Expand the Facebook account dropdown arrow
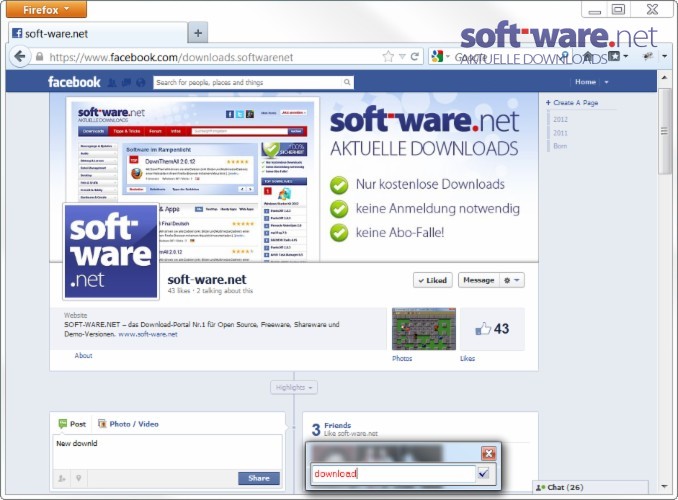678x500 pixels. (606, 82)
